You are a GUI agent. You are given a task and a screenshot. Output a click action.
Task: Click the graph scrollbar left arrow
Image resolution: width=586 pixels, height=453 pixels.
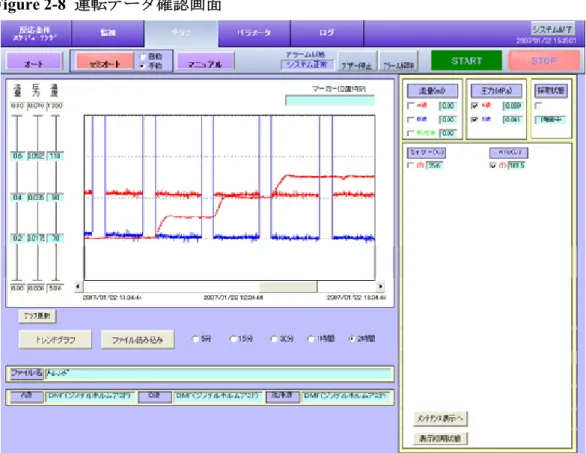click(78, 287)
